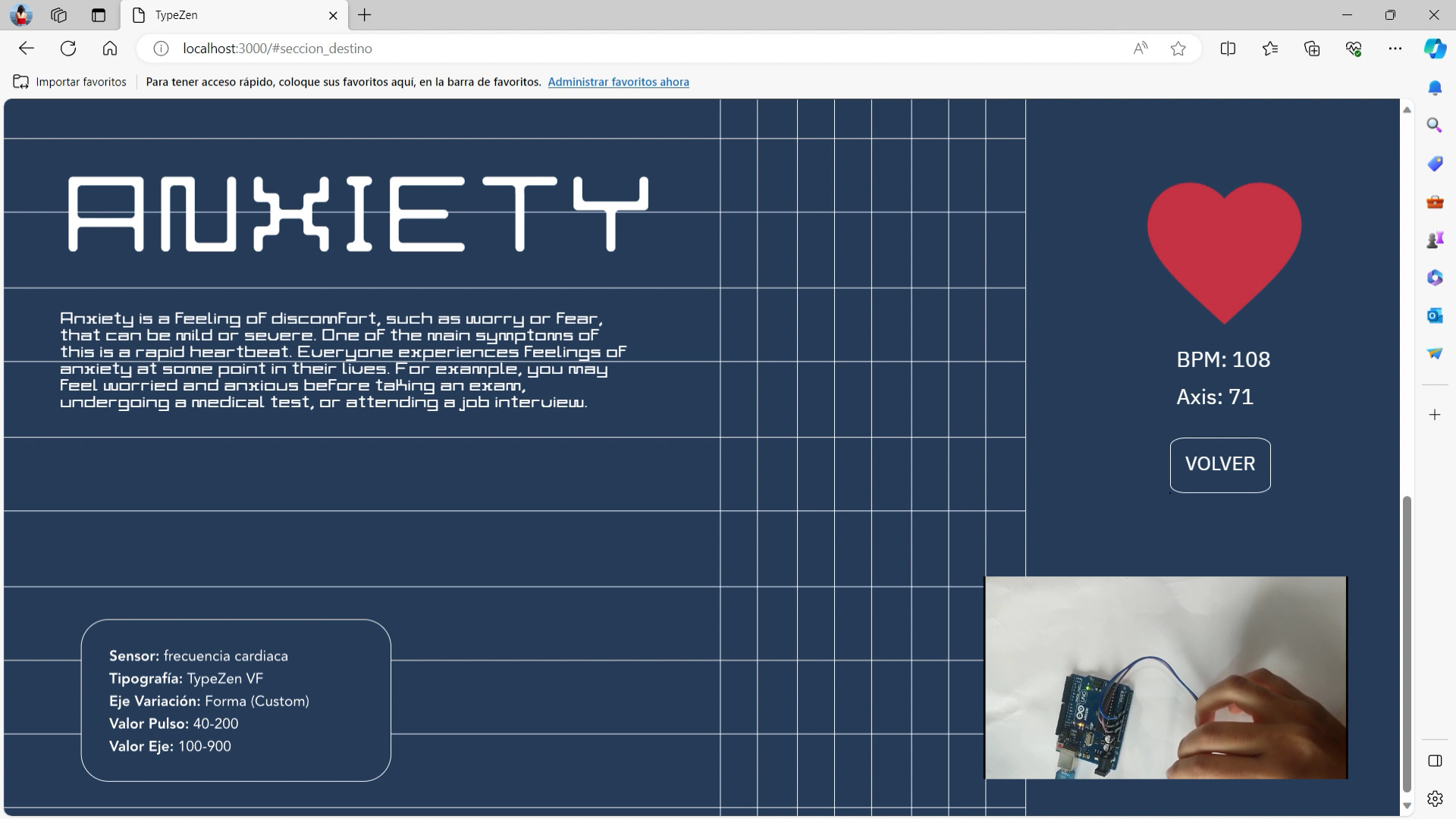Open Administrar favoritos ahora link
Screen dimensions: 1456x819
[x=618, y=82]
